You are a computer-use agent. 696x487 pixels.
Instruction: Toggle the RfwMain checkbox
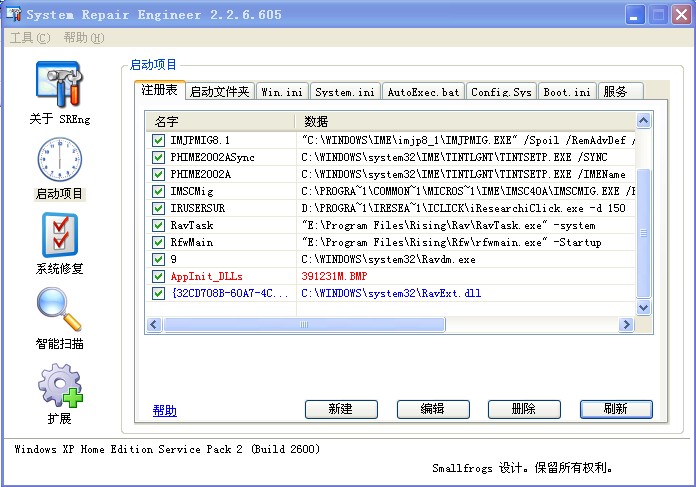158,242
